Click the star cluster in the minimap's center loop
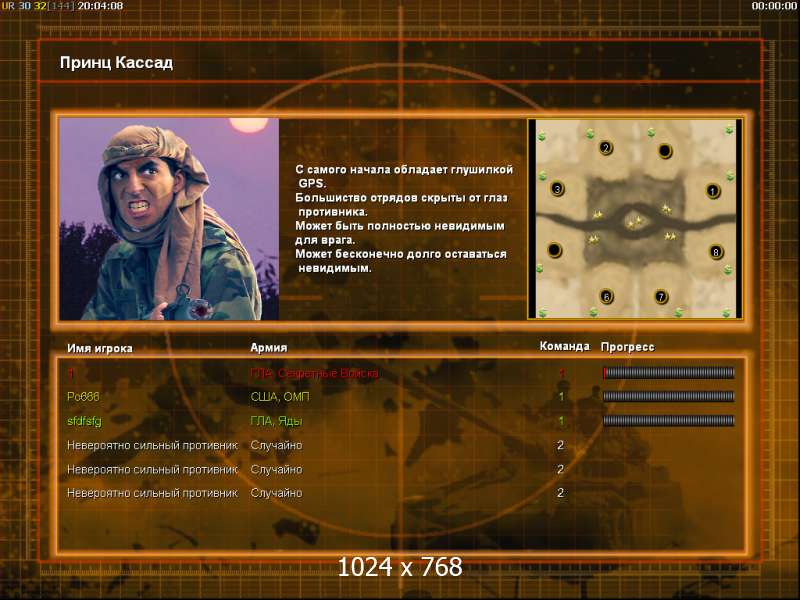 (635, 222)
